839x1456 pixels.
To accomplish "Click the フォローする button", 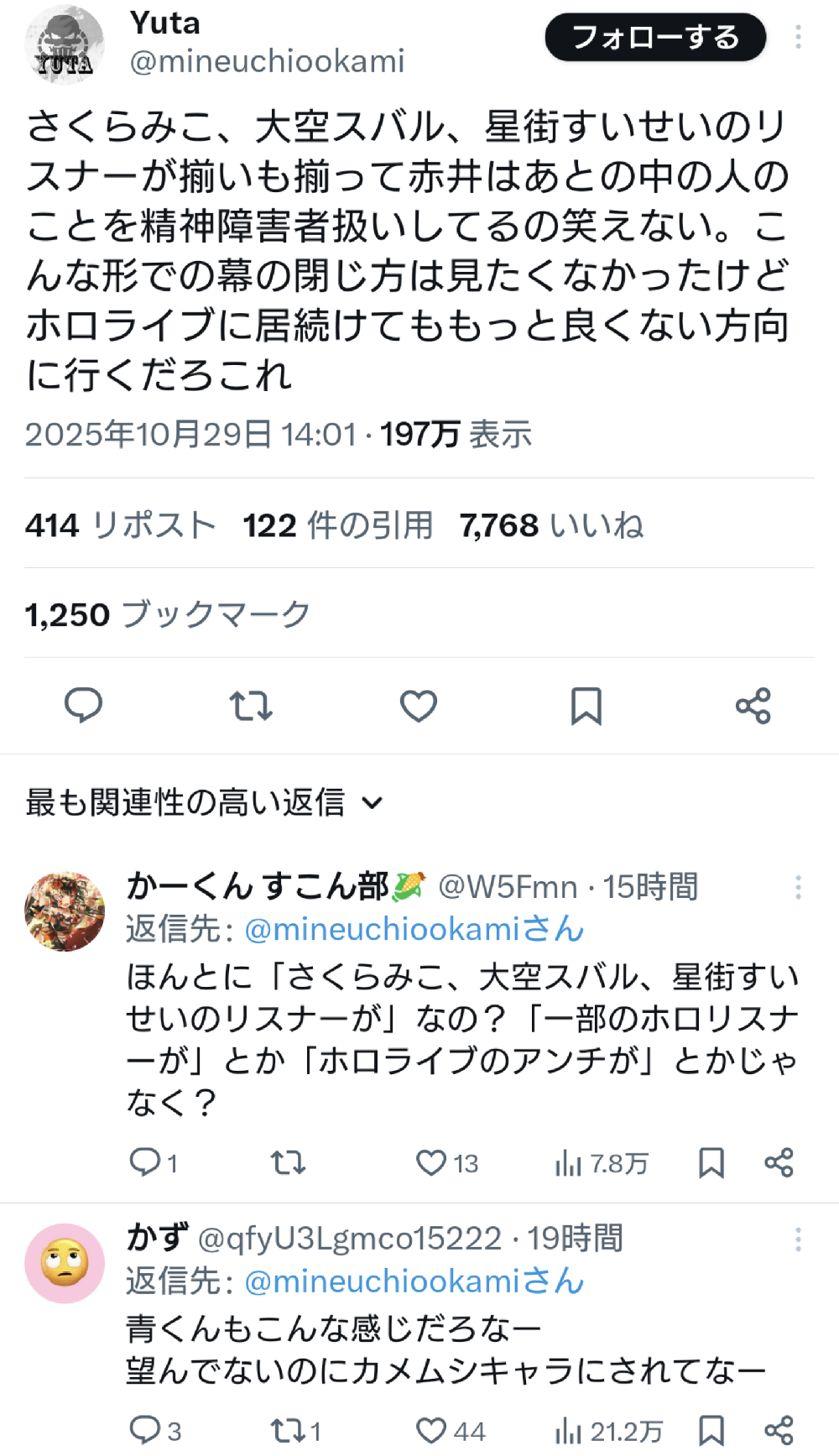I will point(655,38).
